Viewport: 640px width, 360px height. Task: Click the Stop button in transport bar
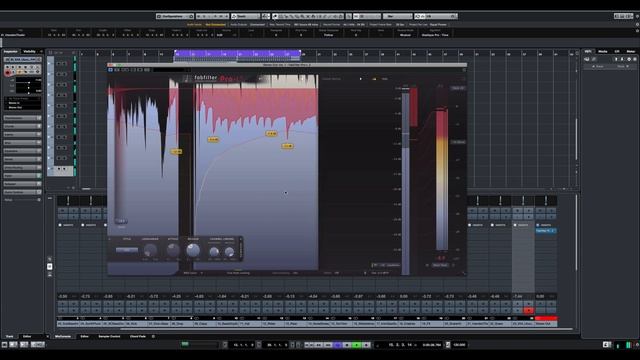coord(347,345)
